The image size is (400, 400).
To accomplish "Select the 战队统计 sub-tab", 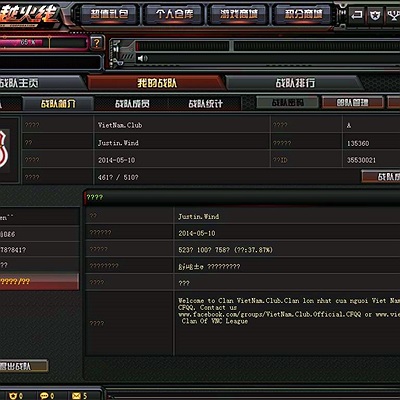I will tap(205, 104).
